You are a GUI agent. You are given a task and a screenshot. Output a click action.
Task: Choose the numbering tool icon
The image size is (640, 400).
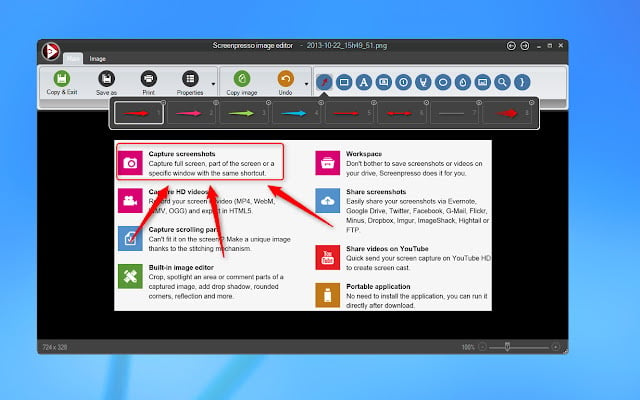[x=403, y=82]
